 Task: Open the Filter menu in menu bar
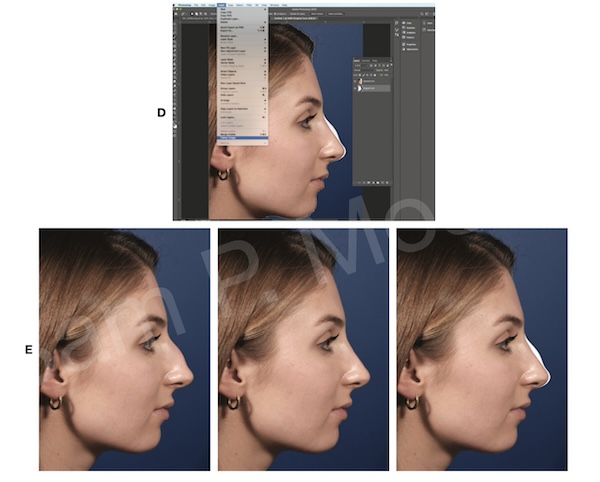click(x=246, y=4)
